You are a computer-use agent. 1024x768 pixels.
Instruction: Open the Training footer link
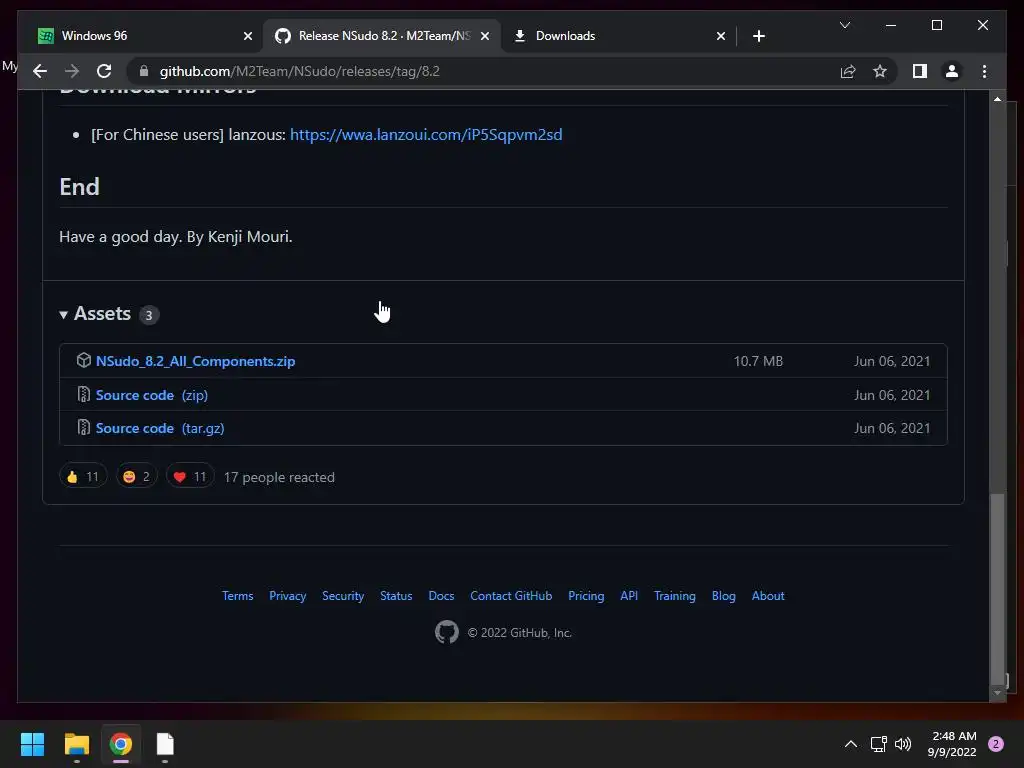click(675, 596)
